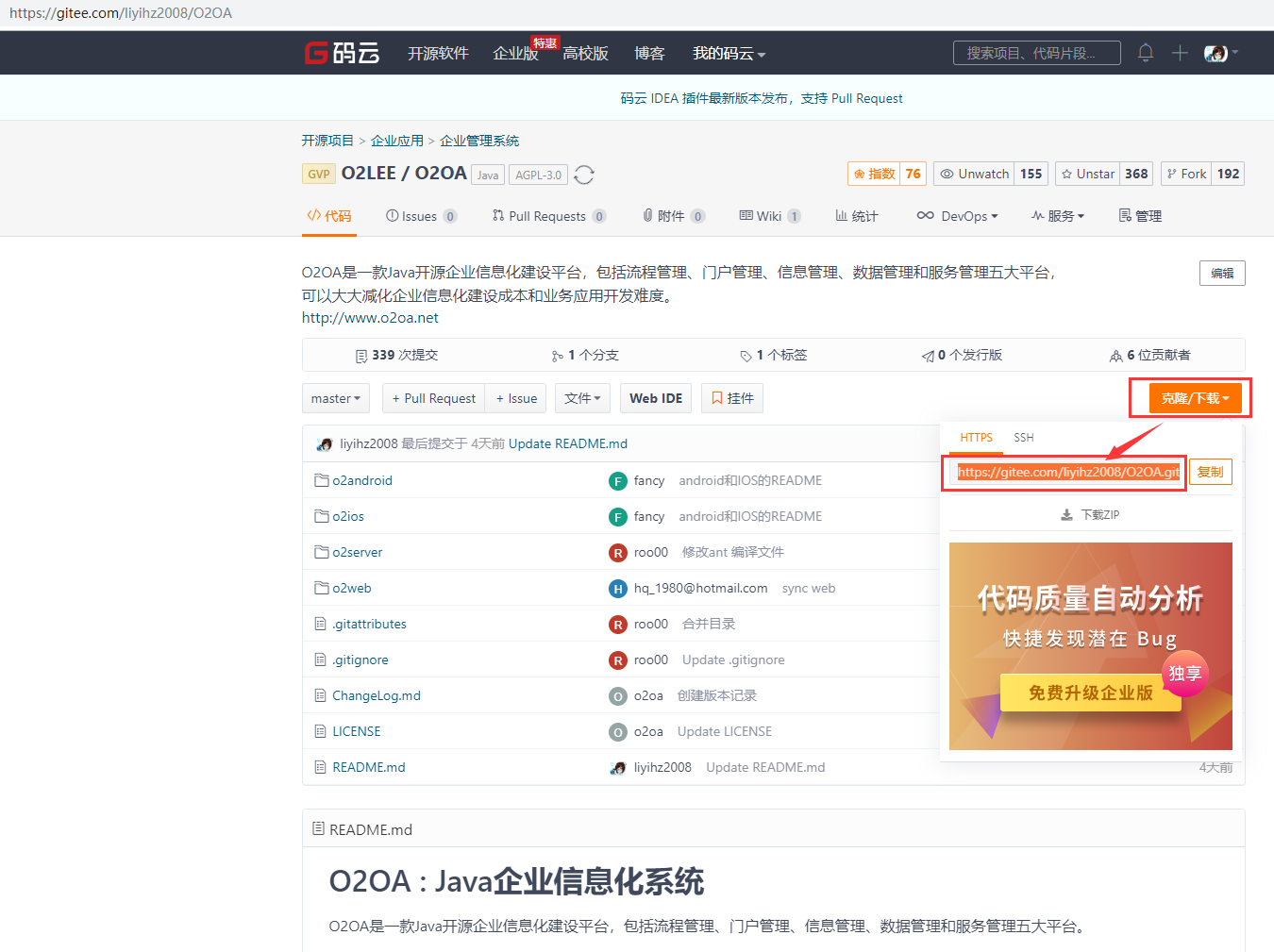Image resolution: width=1274 pixels, height=952 pixels.
Task: Open the http://www.o2oa.net link
Action: pyautogui.click(x=369, y=317)
